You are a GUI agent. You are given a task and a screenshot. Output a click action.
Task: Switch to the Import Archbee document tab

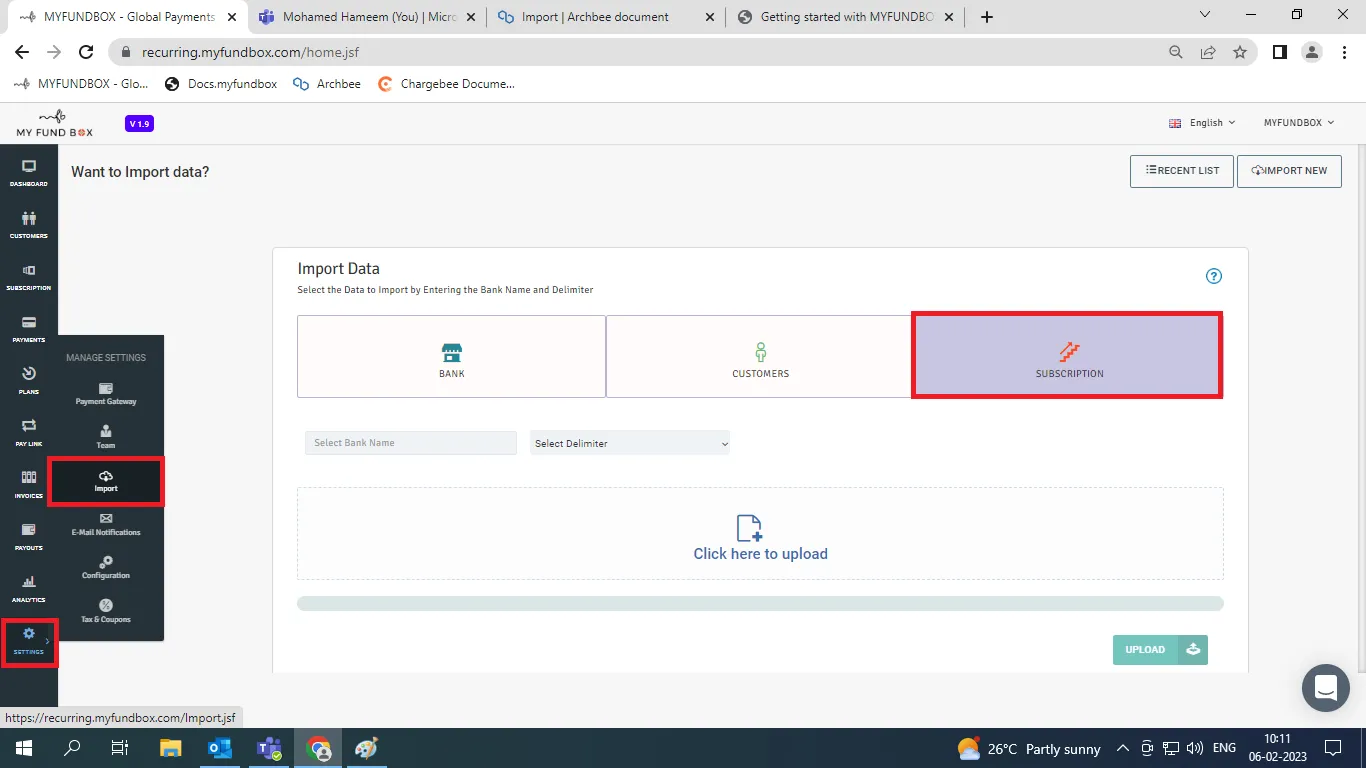604,17
